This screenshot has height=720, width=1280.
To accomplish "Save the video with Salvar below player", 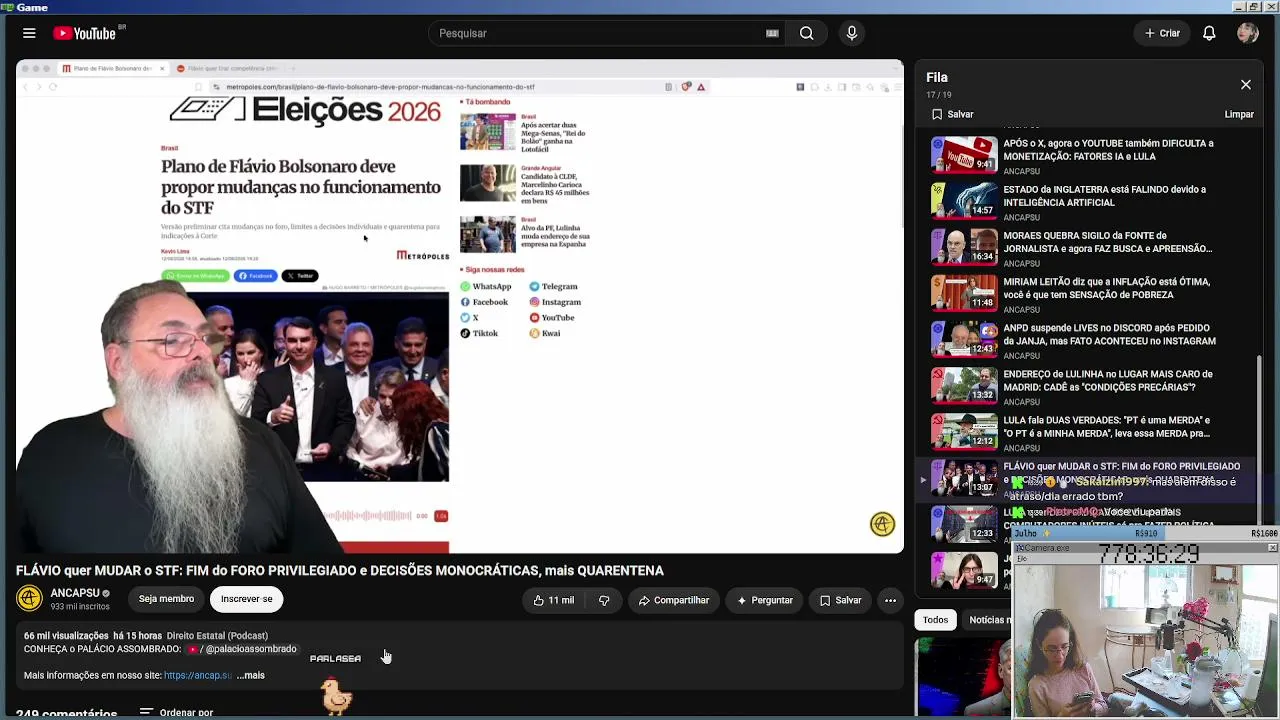I will [840, 600].
